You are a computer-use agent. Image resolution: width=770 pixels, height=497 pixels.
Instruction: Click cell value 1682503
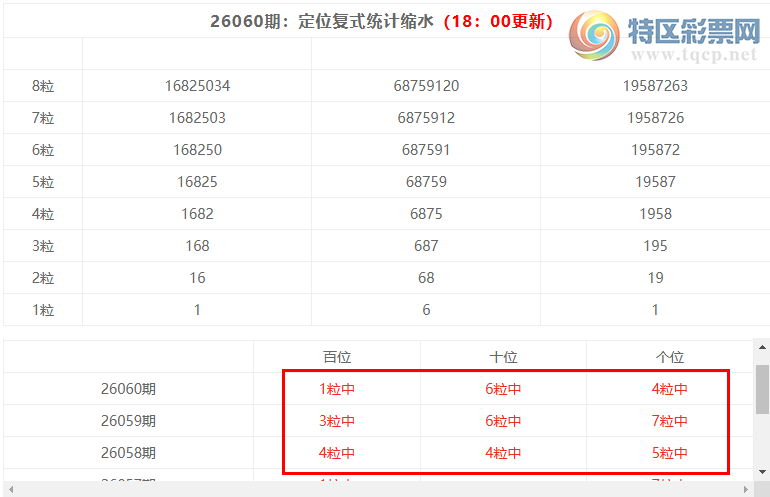(197, 118)
